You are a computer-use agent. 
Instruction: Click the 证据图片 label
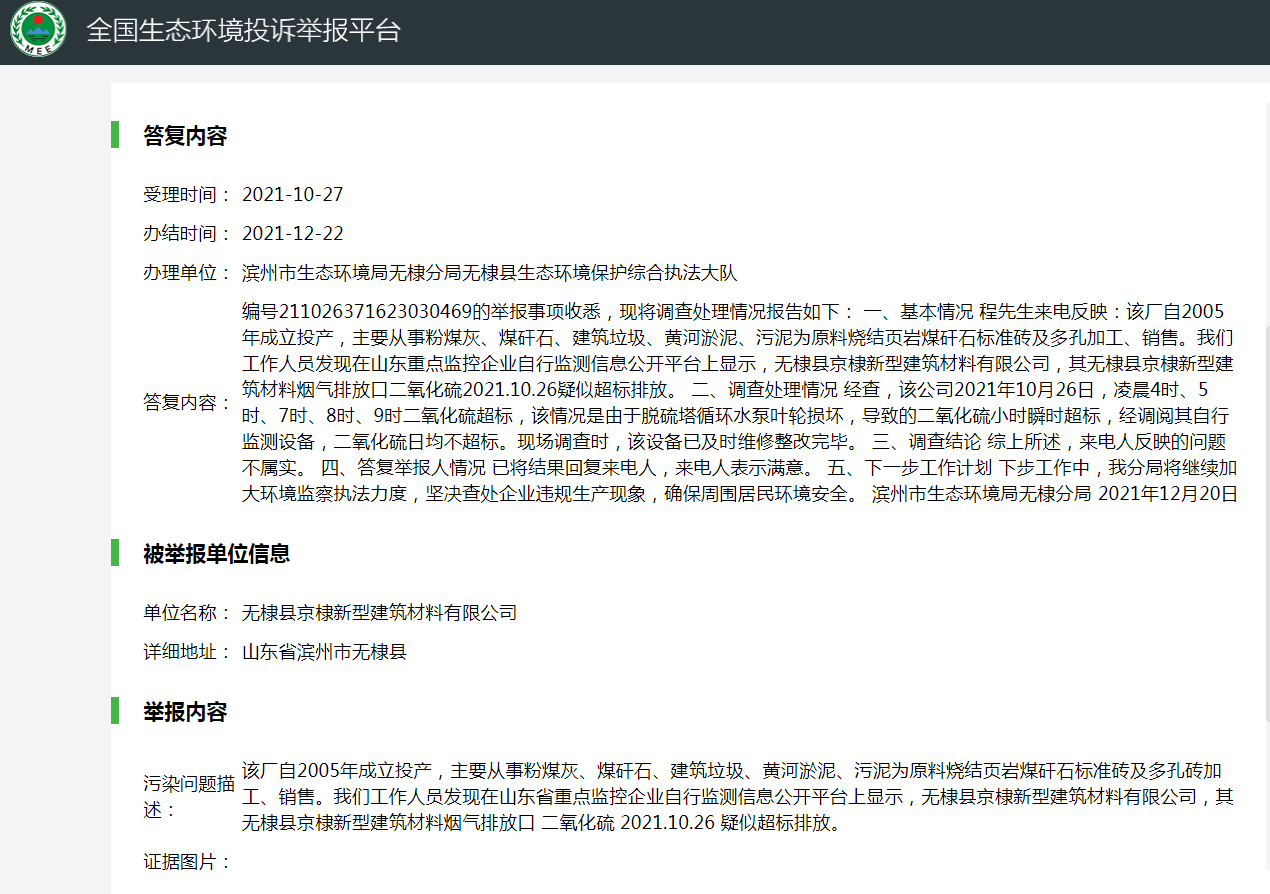coord(187,861)
